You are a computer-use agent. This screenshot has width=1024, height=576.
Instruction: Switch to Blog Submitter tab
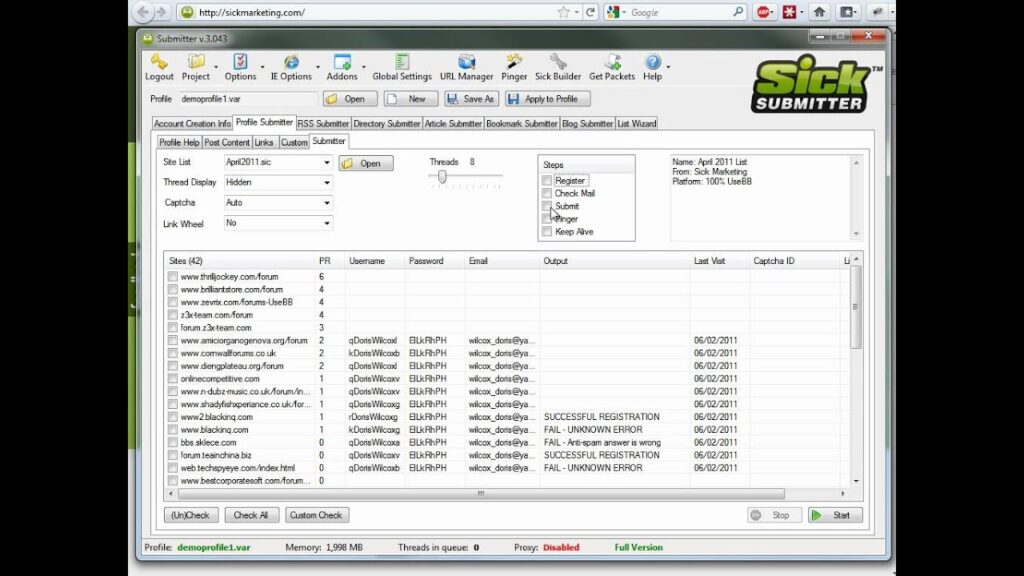[x=587, y=123]
